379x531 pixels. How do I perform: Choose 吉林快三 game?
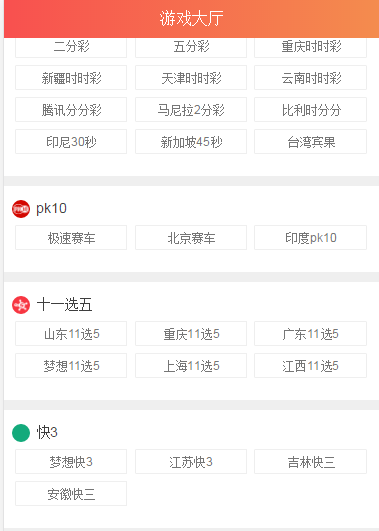click(x=311, y=462)
